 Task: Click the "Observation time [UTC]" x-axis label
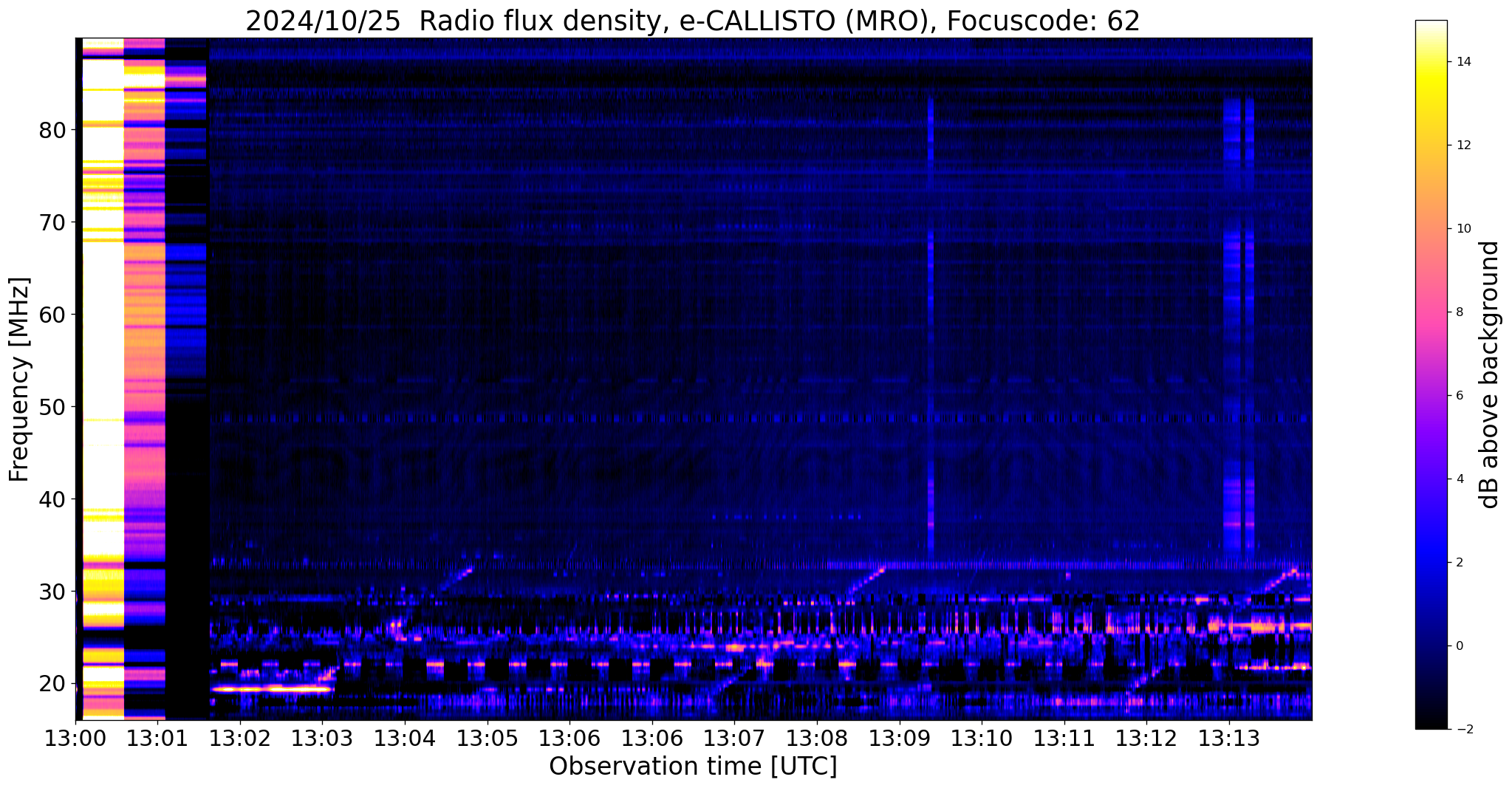pyautogui.click(x=693, y=767)
